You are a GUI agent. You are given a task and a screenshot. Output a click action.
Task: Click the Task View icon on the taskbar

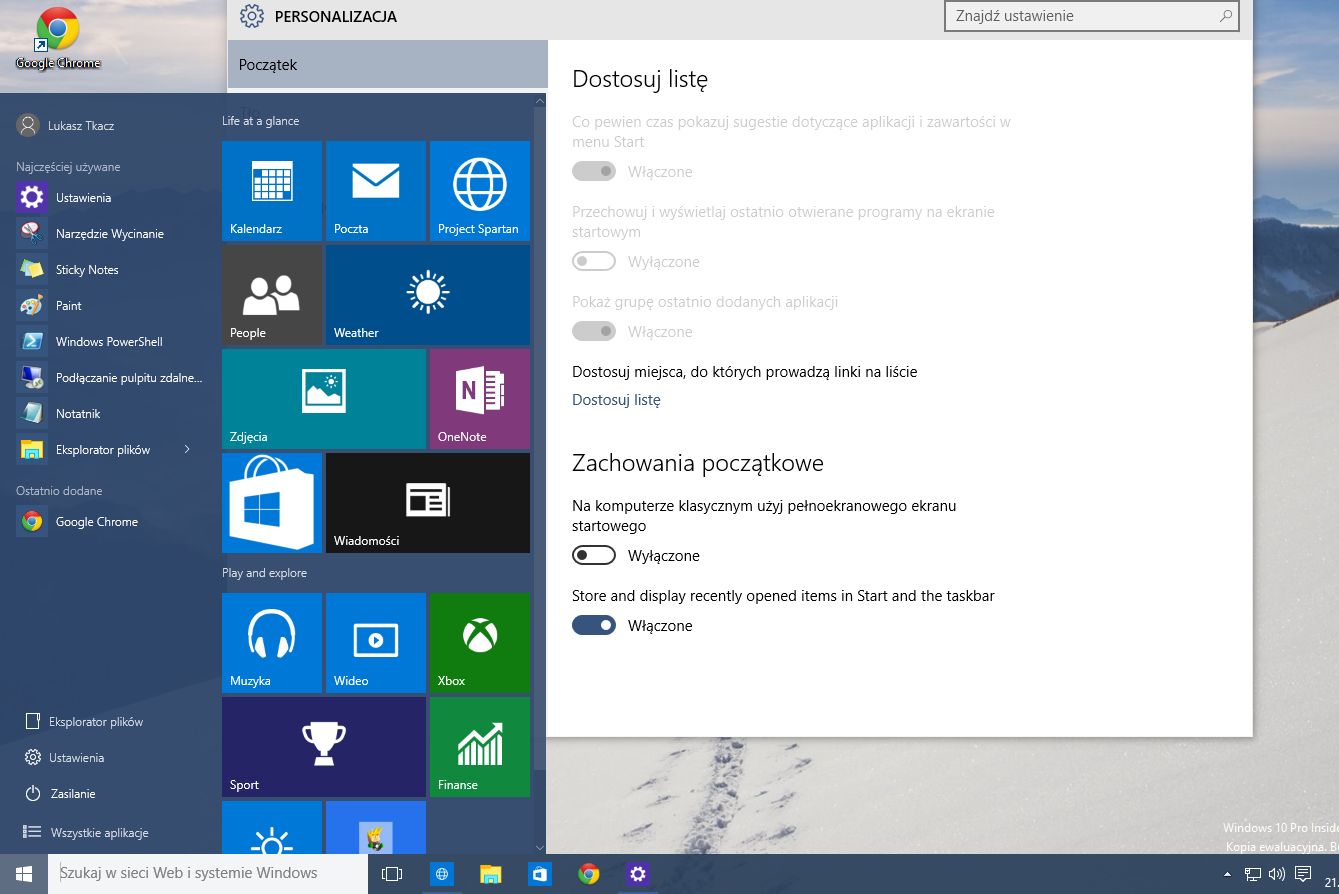point(392,874)
